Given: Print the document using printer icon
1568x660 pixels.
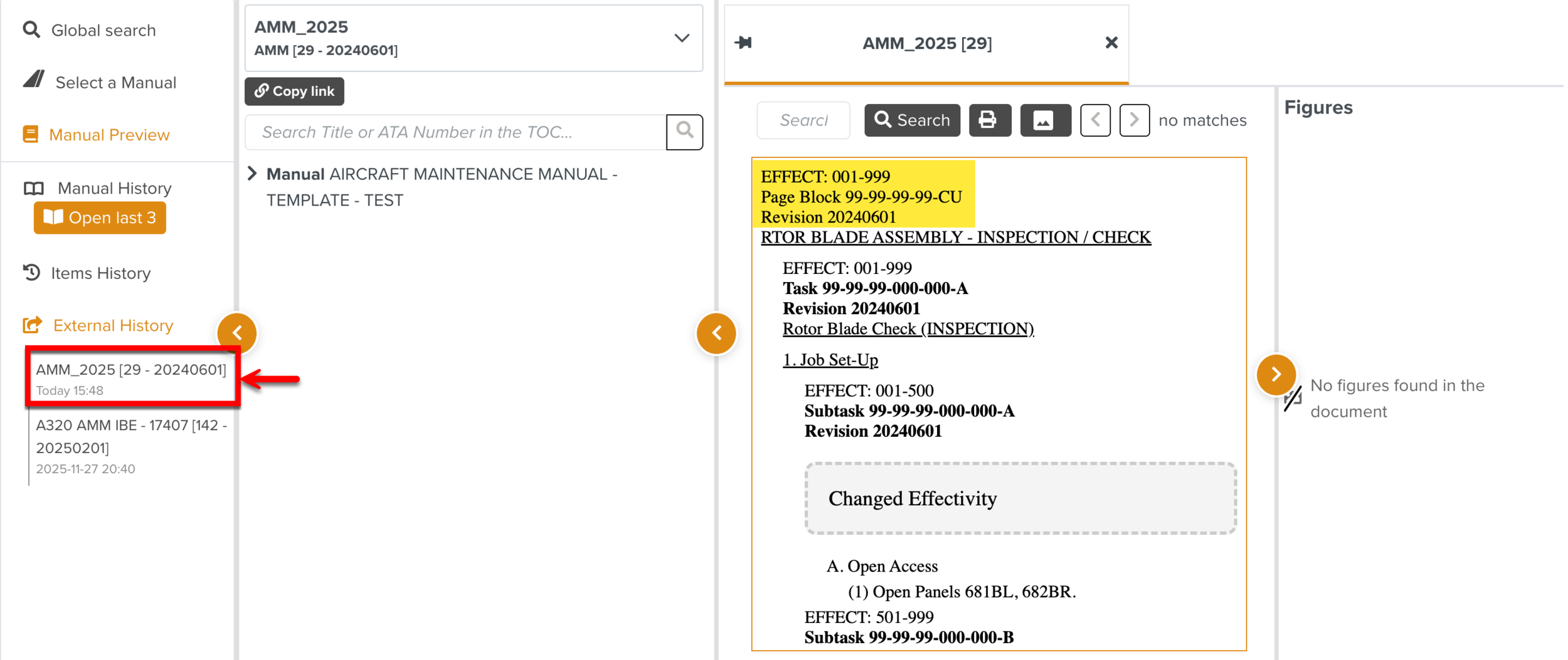Looking at the screenshot, I should (x=988, y=120).
